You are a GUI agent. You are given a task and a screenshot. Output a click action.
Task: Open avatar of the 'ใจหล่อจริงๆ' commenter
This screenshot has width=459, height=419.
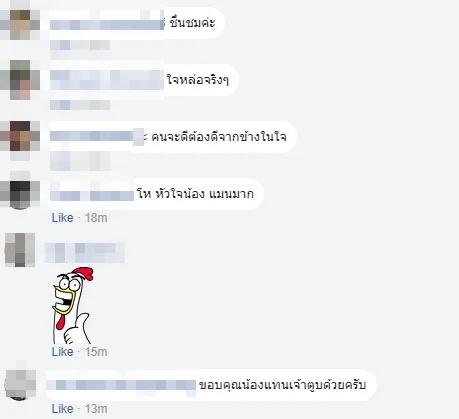(x=20, y=80)
